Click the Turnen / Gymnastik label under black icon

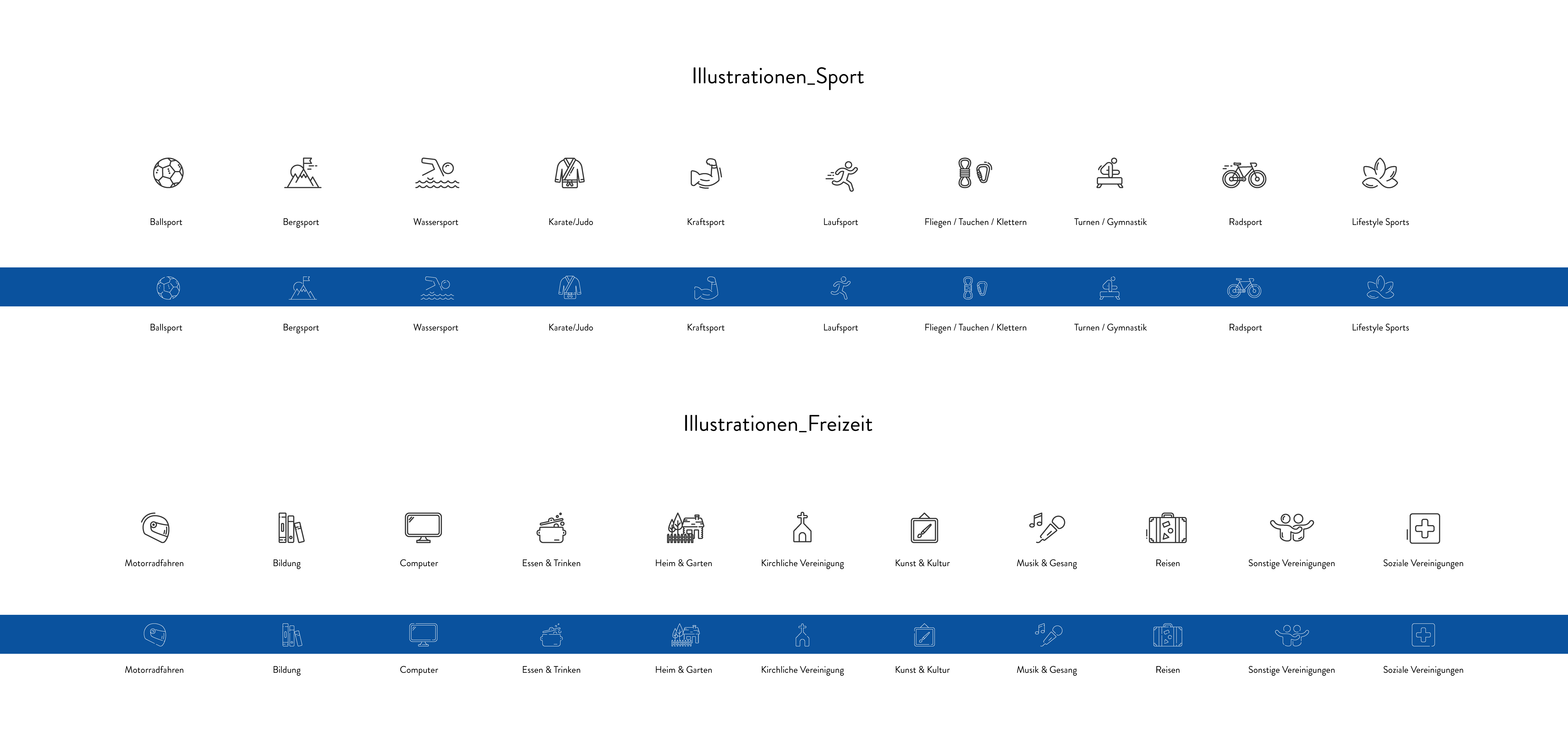click(x=1110, y=222)
